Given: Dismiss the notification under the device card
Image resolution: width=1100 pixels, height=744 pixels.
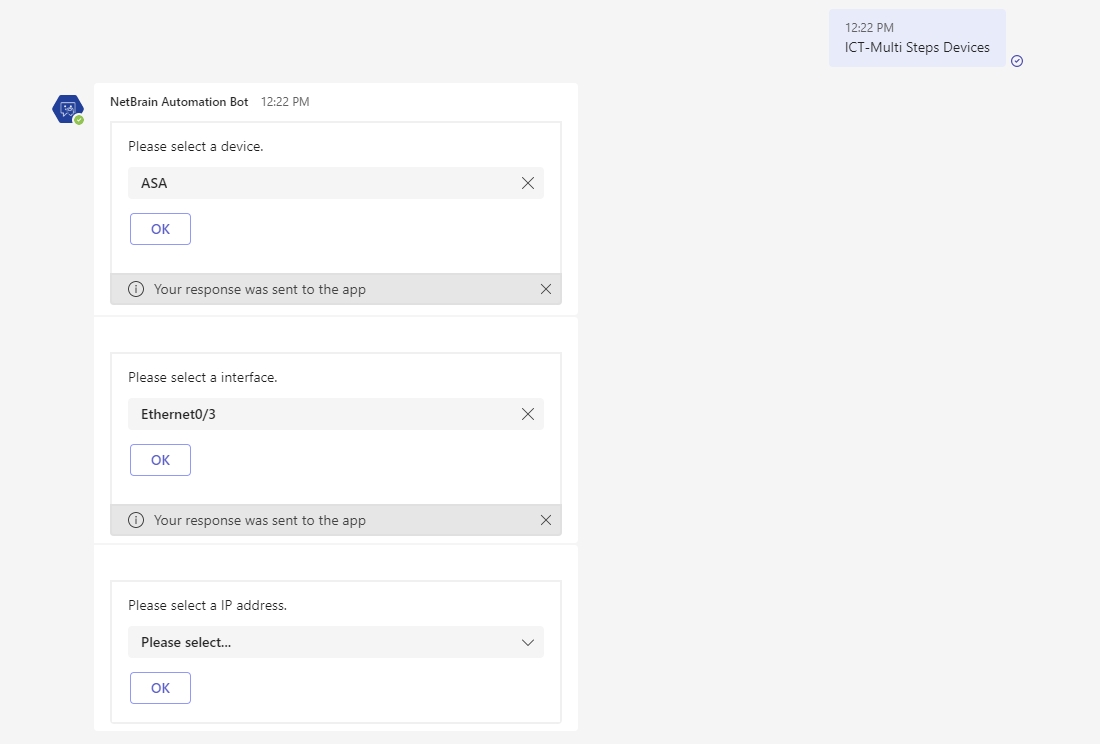Looking at the screenshot, I should point(546,289).
